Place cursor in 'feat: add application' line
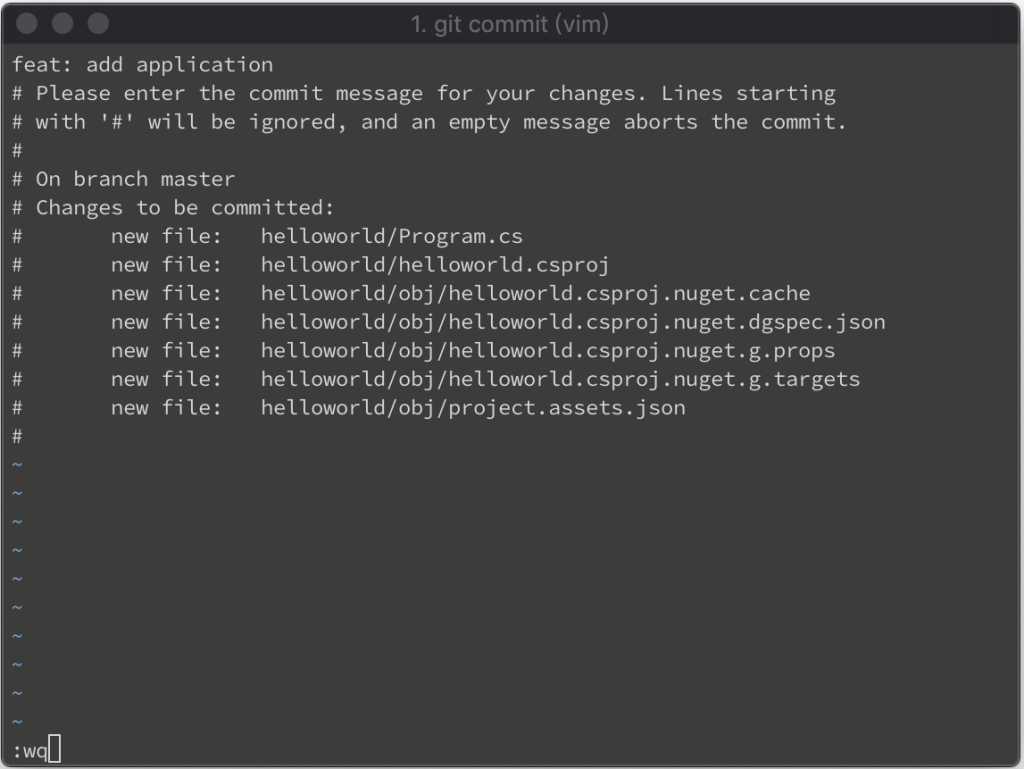1024x769 pixels. coord(142,65)
